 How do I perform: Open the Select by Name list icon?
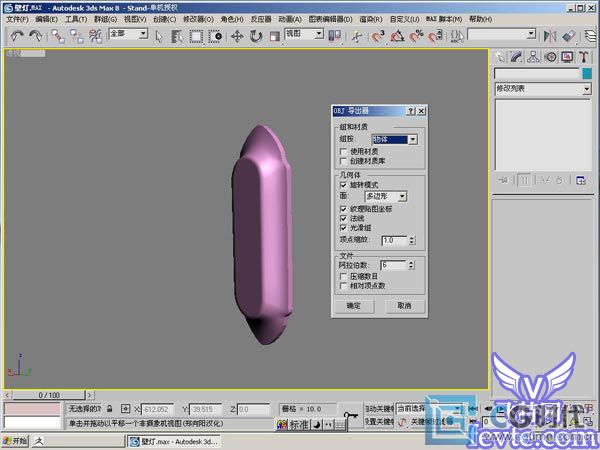click(x=177, y=36)
